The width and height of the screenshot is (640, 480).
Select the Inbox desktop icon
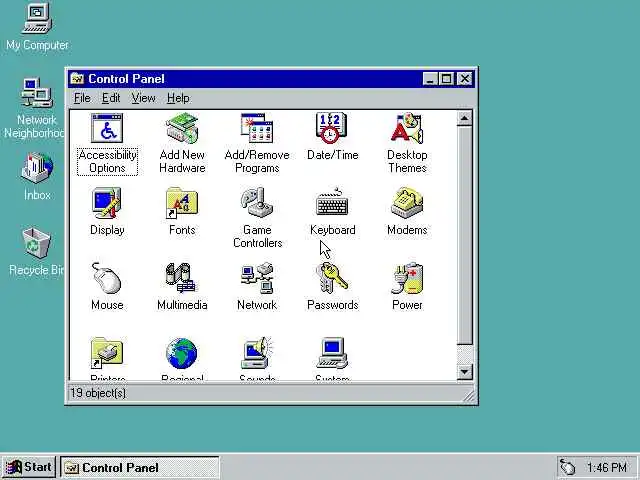pyautogui.click(x=37, y=168)
